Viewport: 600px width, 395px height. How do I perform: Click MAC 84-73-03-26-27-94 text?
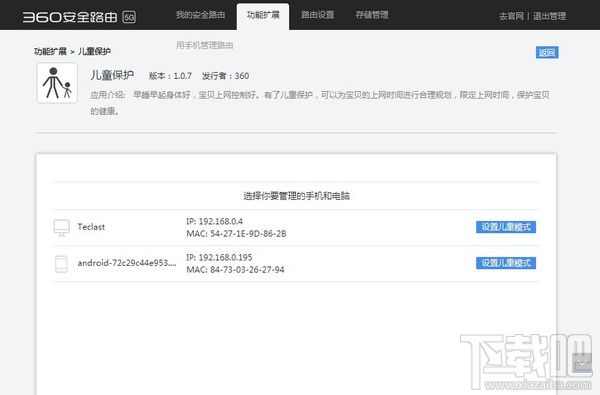(235, 269)
